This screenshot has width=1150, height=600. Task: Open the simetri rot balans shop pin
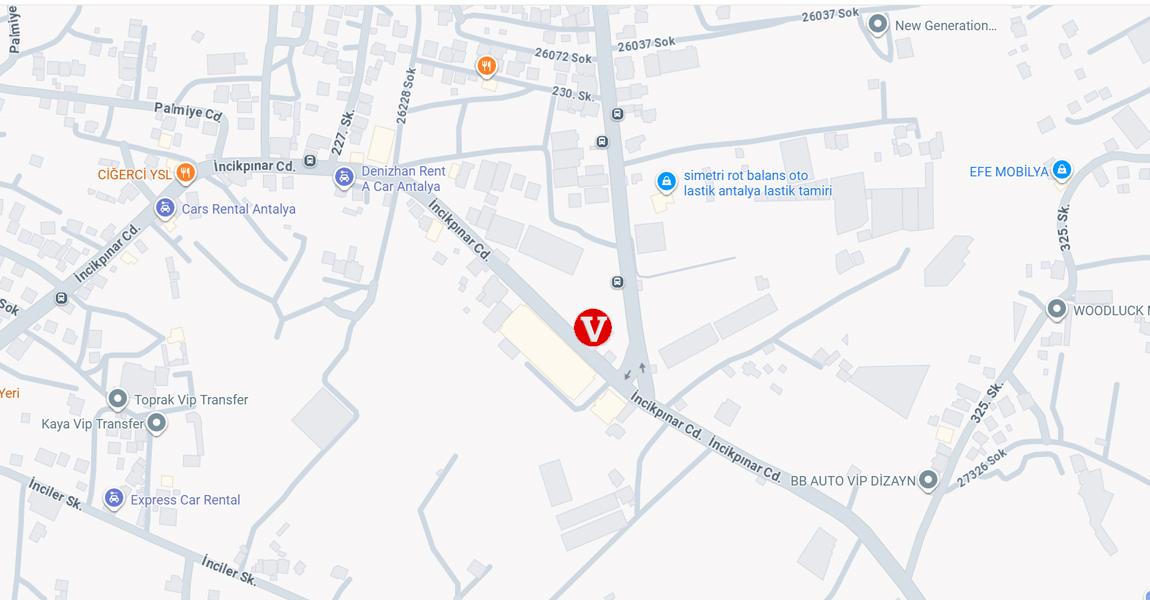[666, 182]
